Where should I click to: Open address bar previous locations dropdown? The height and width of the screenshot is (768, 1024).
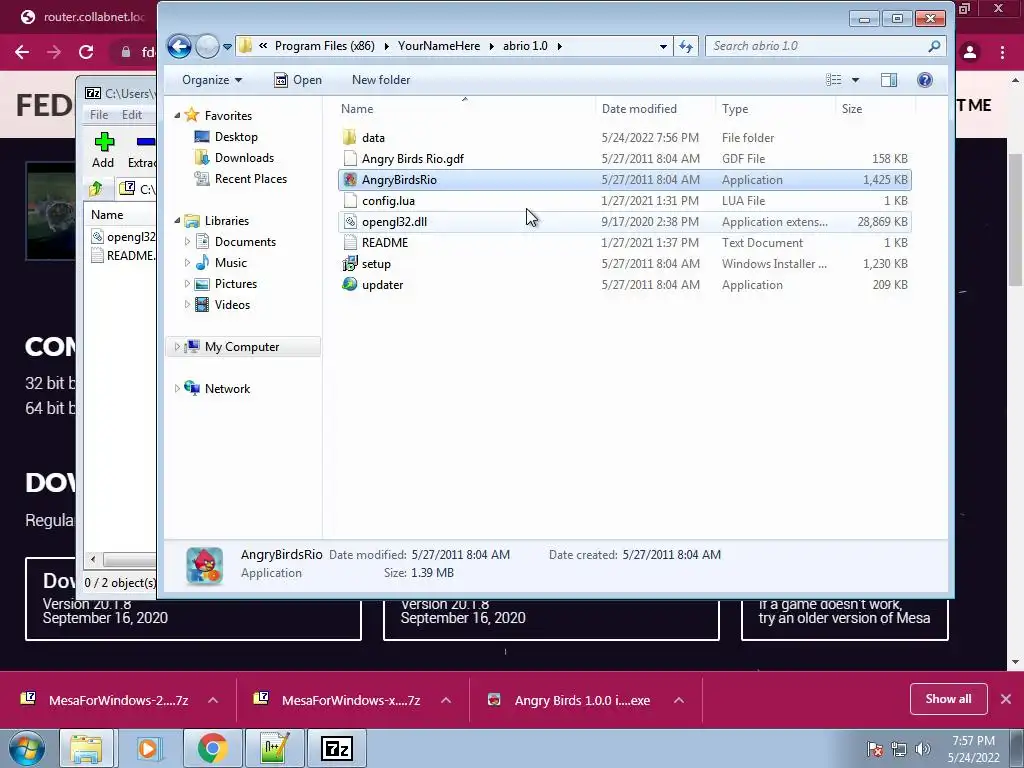663,46
